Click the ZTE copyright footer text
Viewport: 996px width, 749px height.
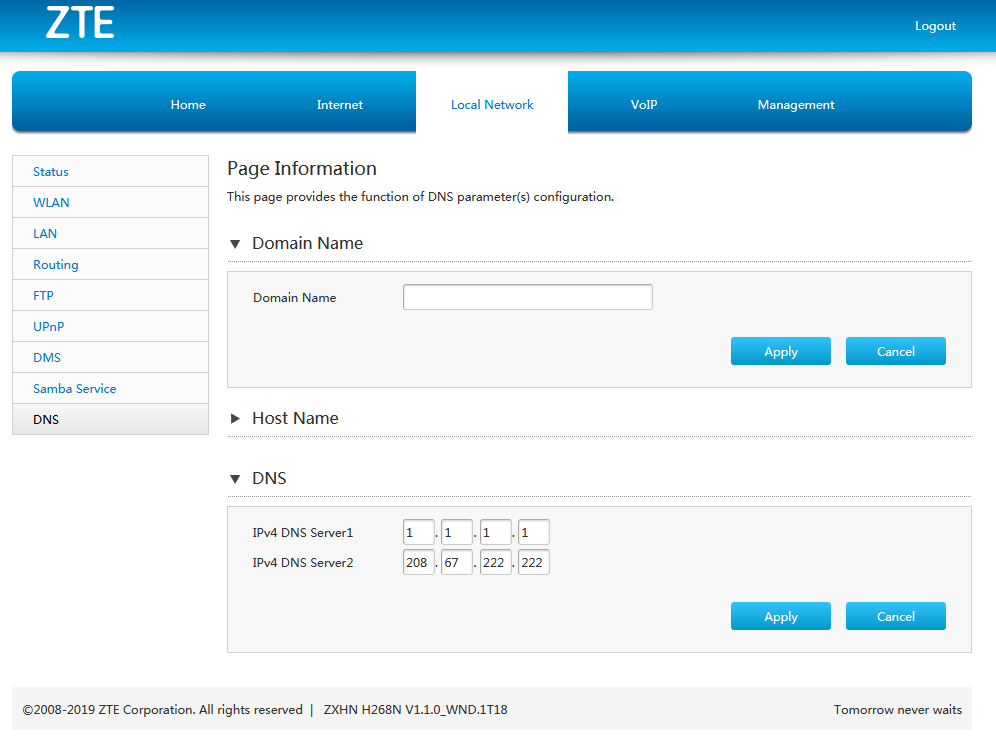[x=163, y=710]
